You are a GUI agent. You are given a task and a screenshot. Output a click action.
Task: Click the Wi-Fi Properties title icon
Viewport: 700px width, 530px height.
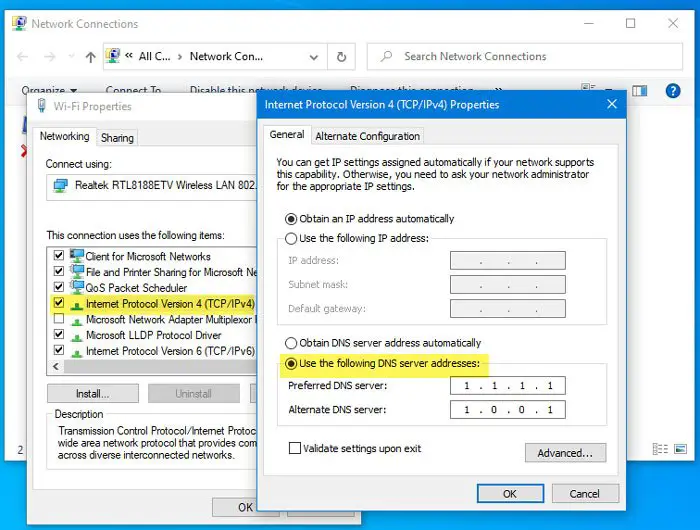42,106
